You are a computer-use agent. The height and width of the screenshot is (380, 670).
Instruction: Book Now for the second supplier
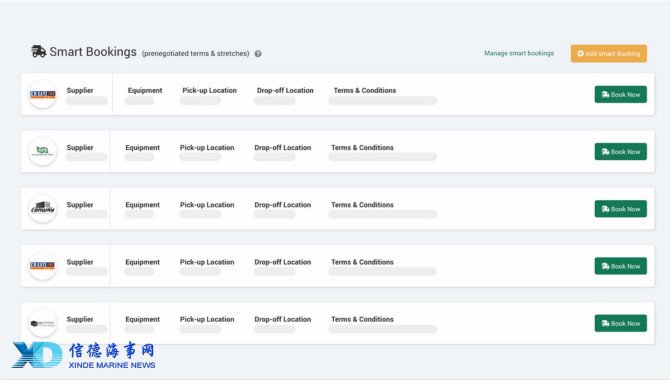click(x=620, y=152)
